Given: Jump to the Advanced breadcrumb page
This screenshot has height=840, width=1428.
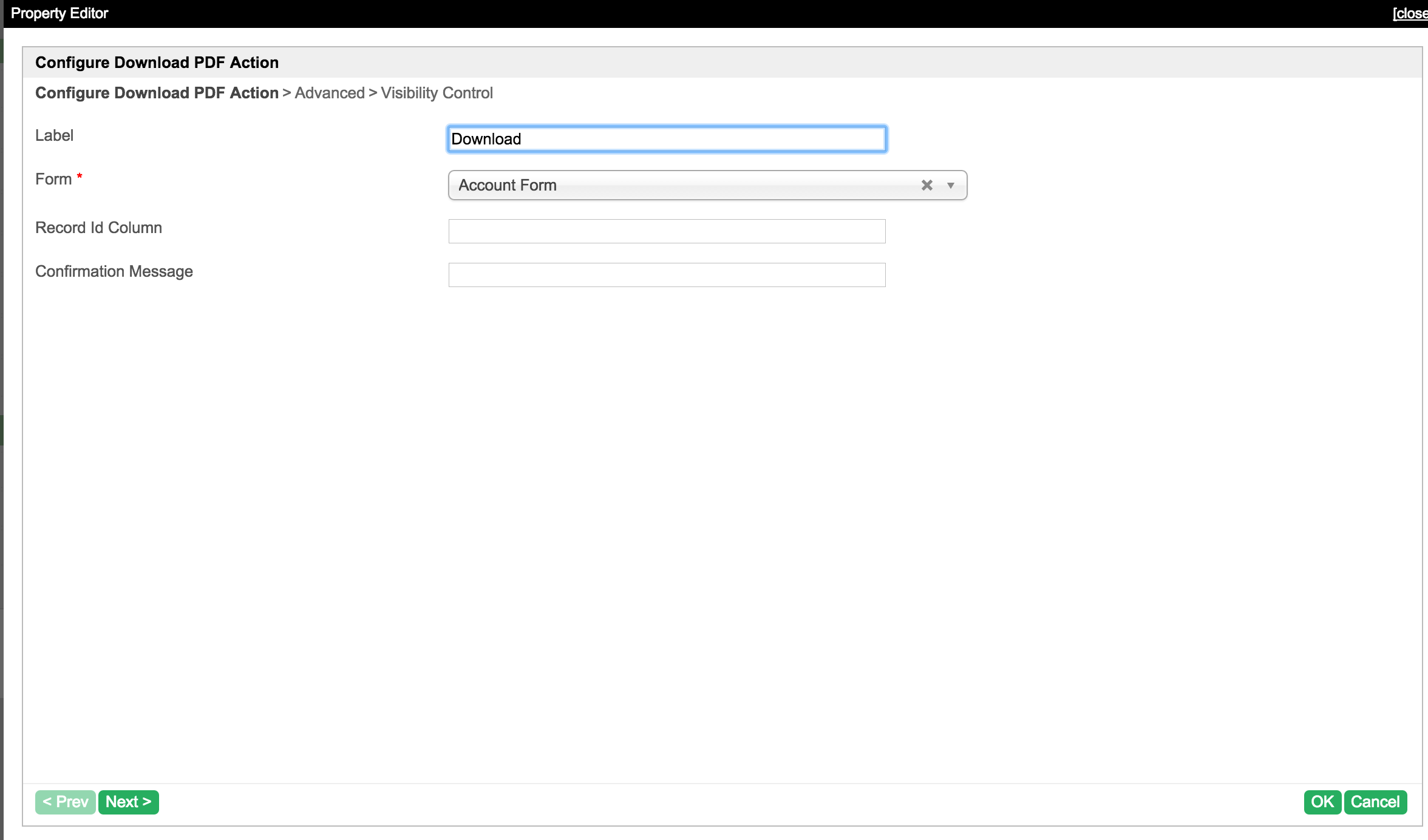Looking at the screenshot, I should point(330,93).
